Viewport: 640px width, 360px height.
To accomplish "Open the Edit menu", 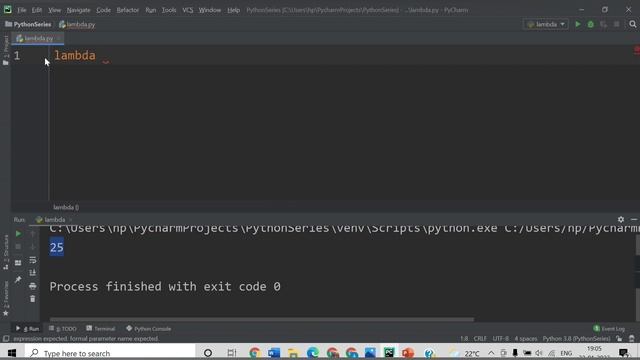I will [x=37, y=10].
